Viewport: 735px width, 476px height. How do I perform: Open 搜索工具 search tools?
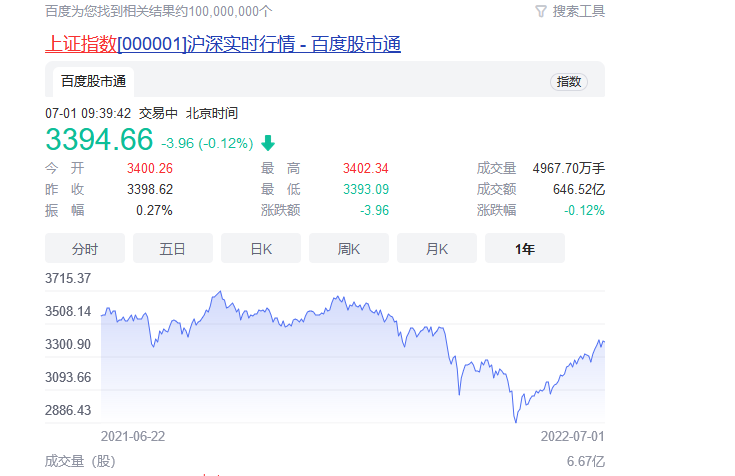pos(579,11)
